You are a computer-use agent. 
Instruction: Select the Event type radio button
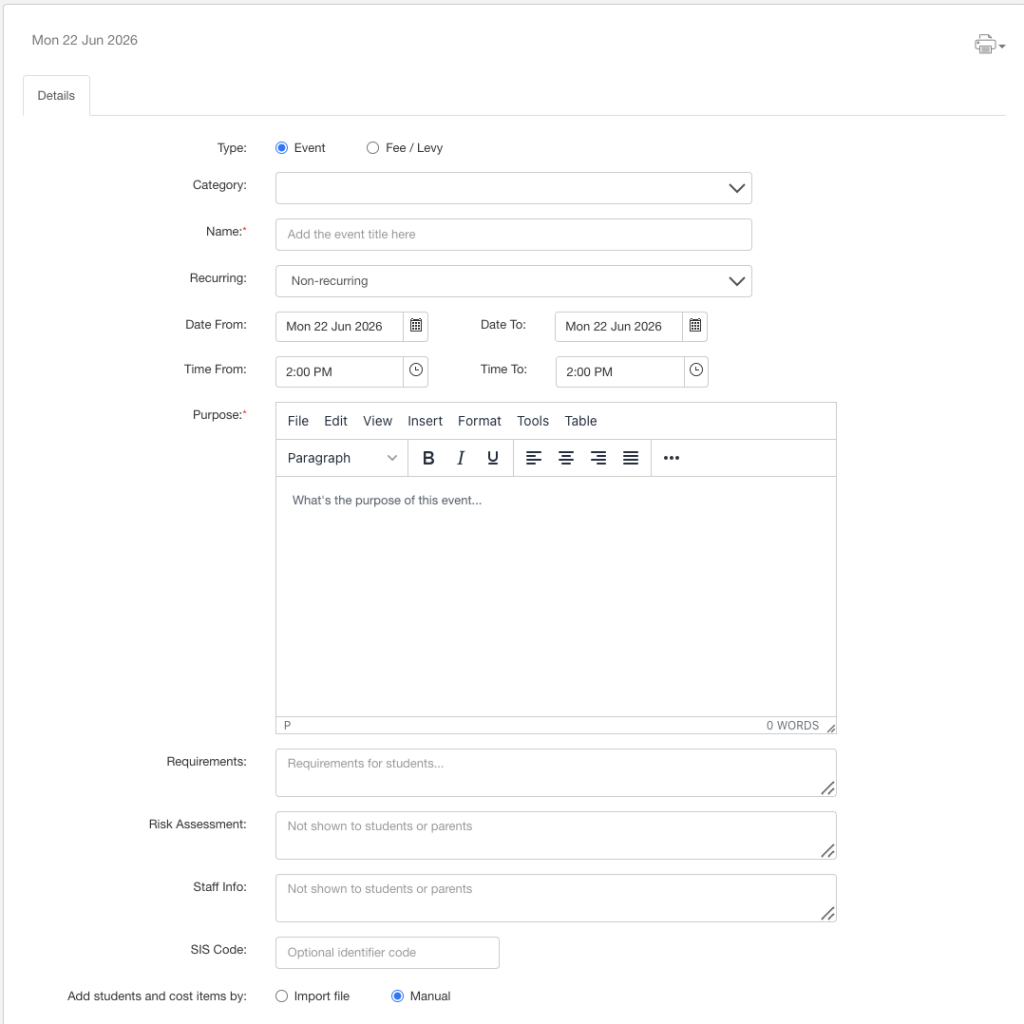coord(281,148)
